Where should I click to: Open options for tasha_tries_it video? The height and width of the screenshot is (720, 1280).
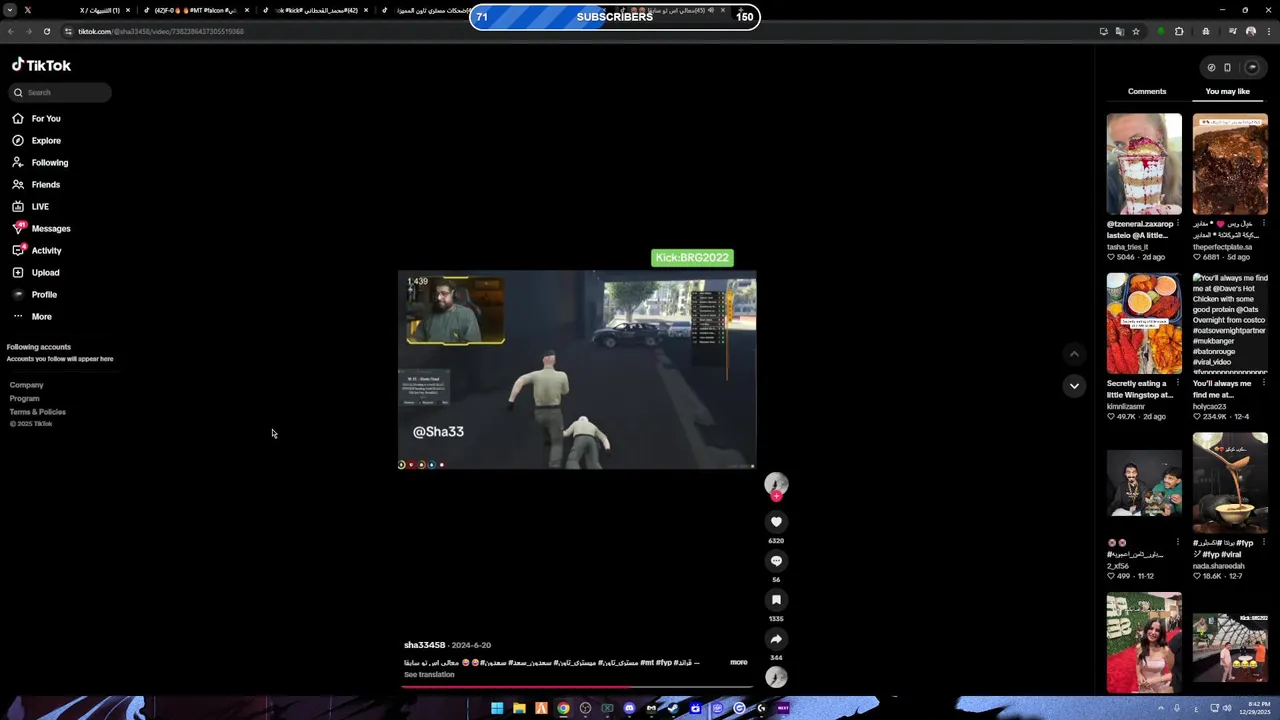pos(1178,224)
